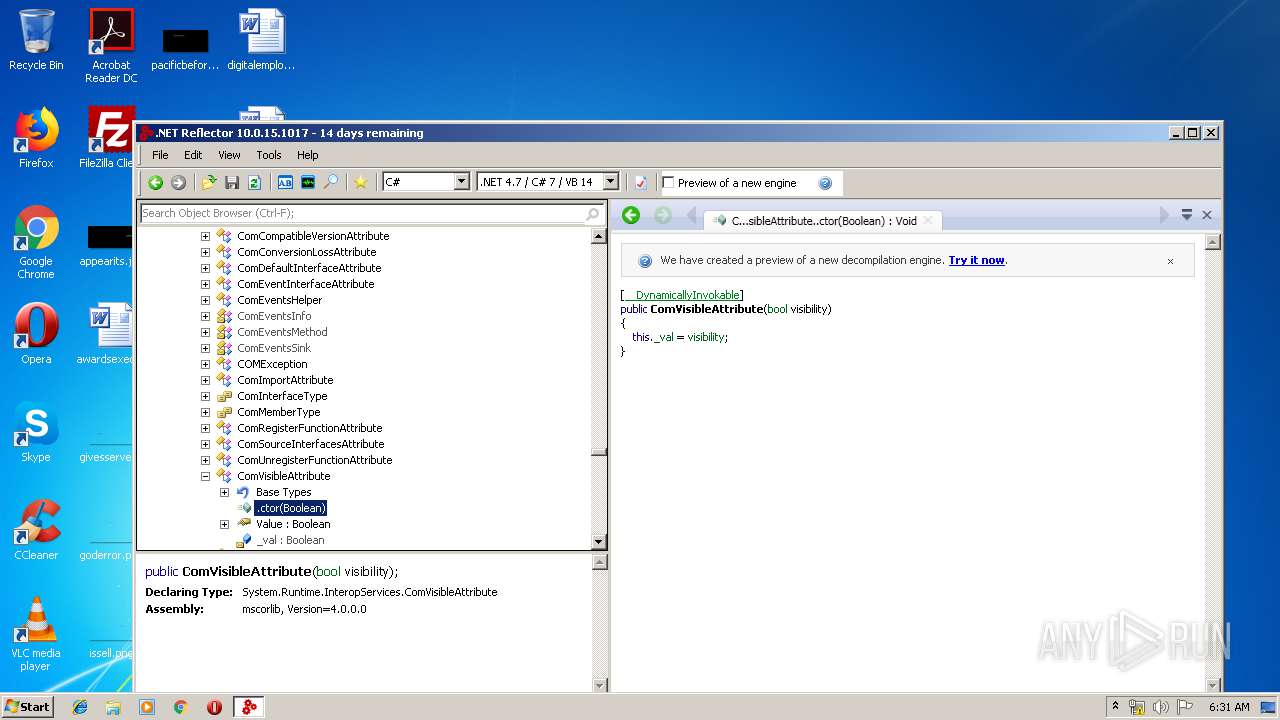Go back using the main toolbar arrow
This screenshot has width=1280, height=720.
(155, 182)
